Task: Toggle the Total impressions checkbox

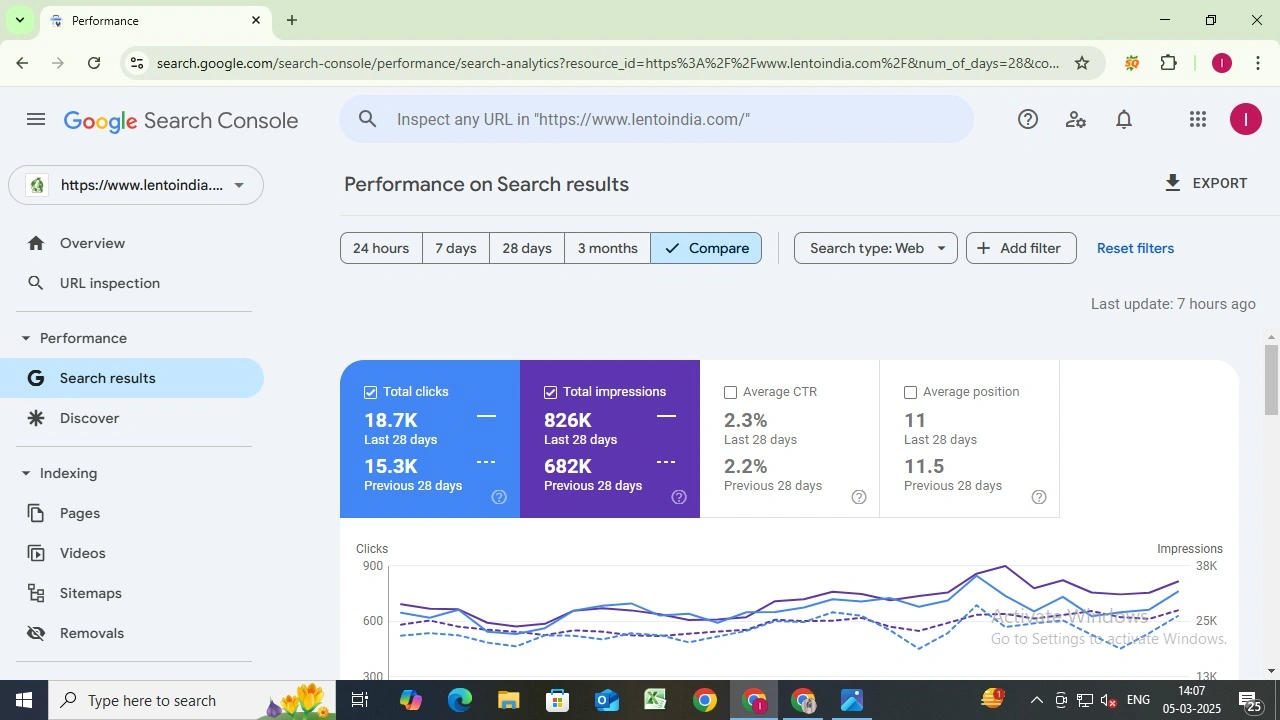Action: 551,392
